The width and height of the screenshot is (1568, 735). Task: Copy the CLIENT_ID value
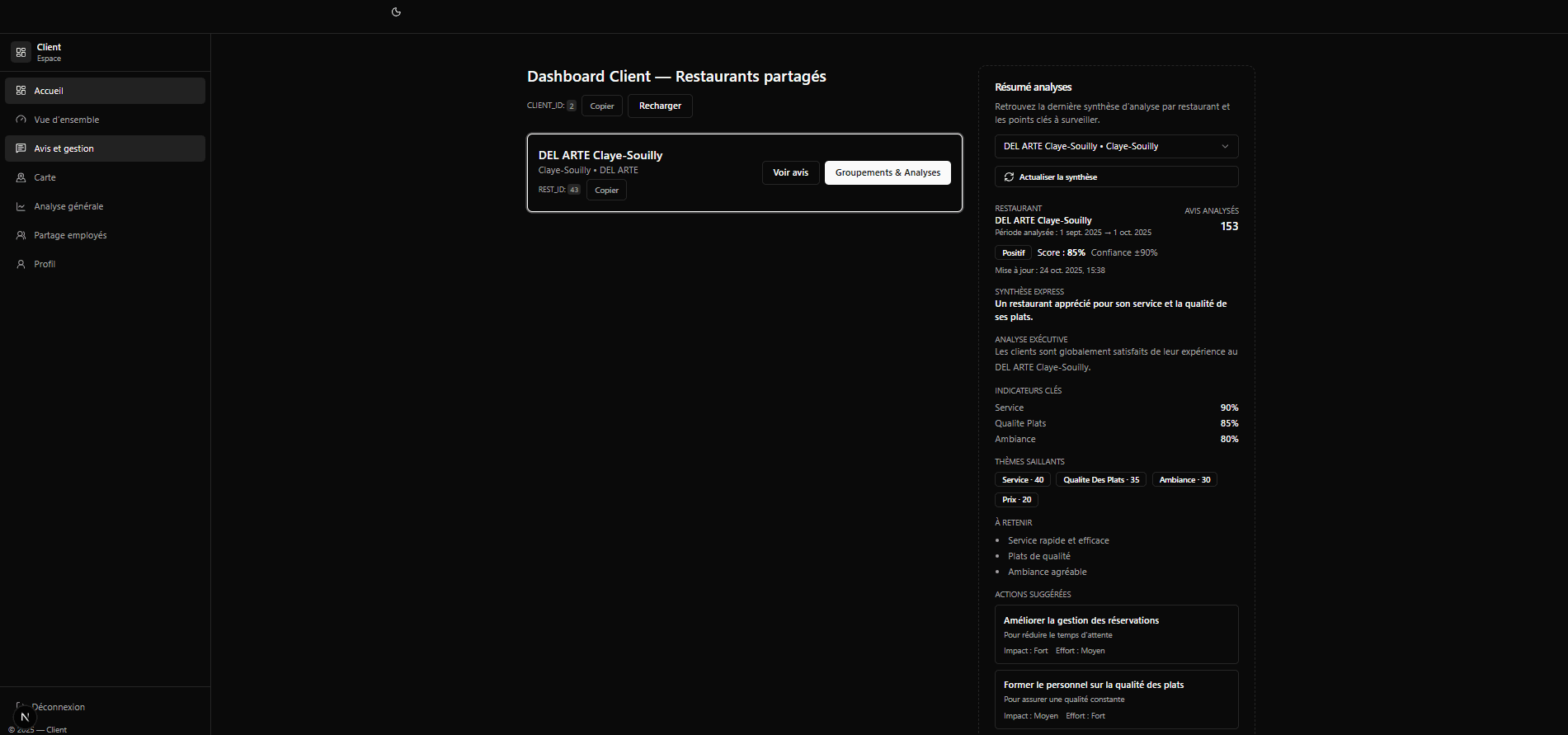pos(601,106)
